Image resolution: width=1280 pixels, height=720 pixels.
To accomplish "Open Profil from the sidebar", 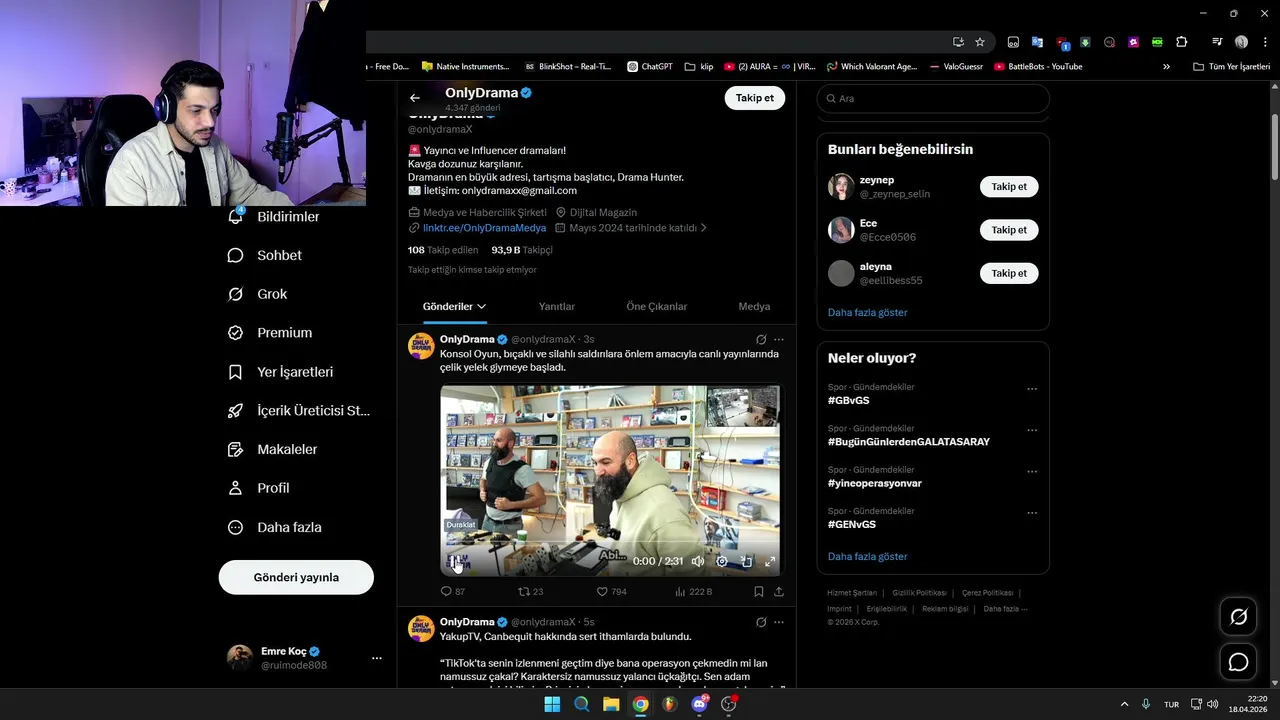I will (259, 488).
